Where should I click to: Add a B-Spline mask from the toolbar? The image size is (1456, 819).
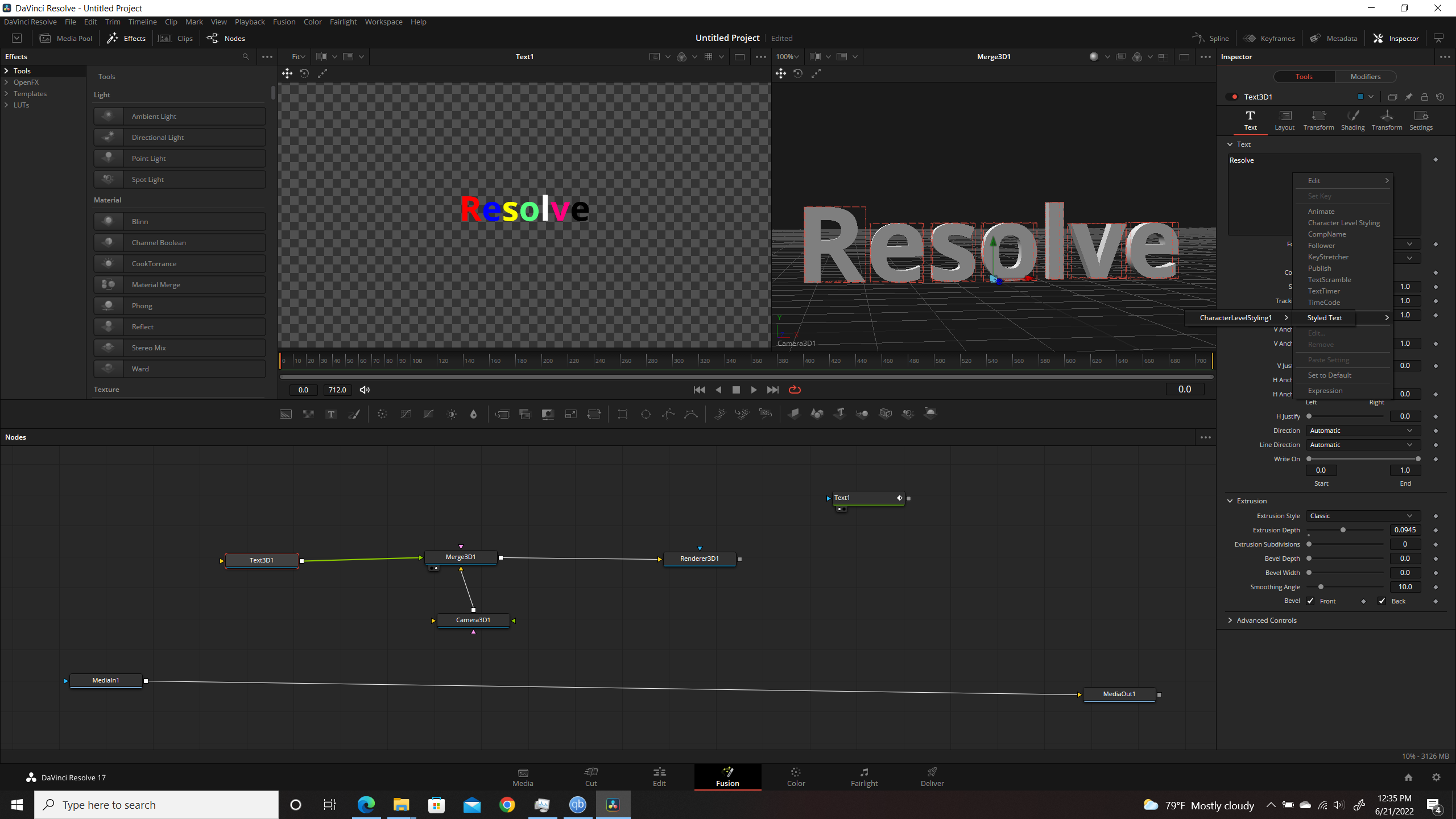pyautogui.click(x=691, y=414)
